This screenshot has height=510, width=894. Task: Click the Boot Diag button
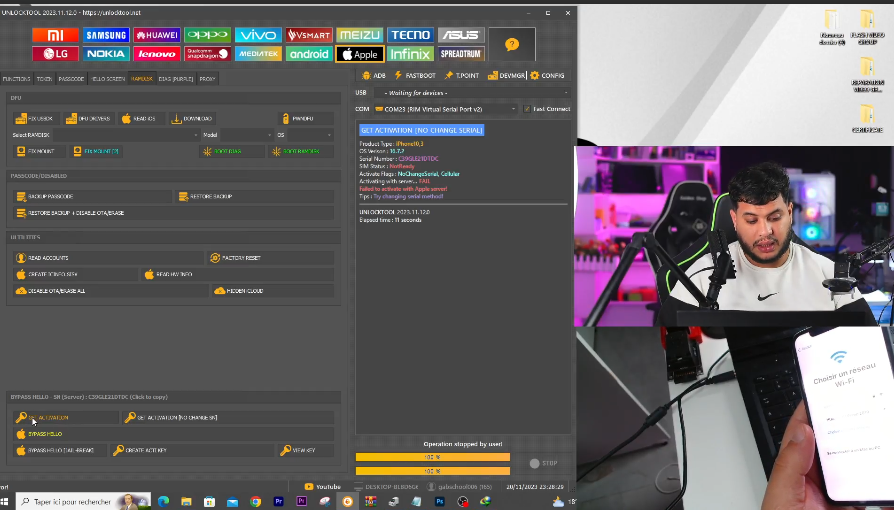tap(232, 151)
